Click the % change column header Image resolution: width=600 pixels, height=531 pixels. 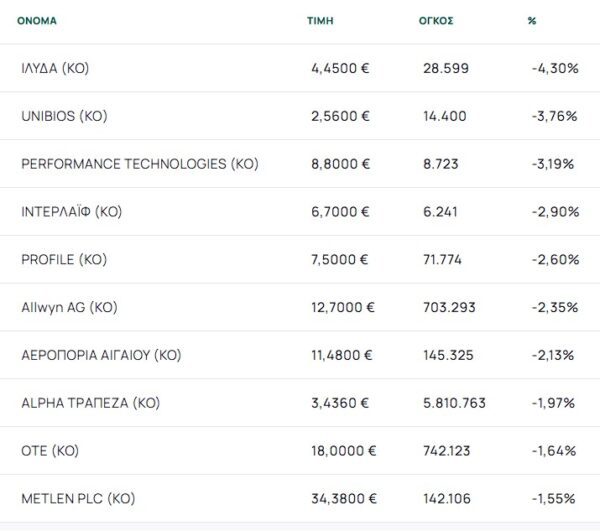pyautogui.click(x=532, y=20)
